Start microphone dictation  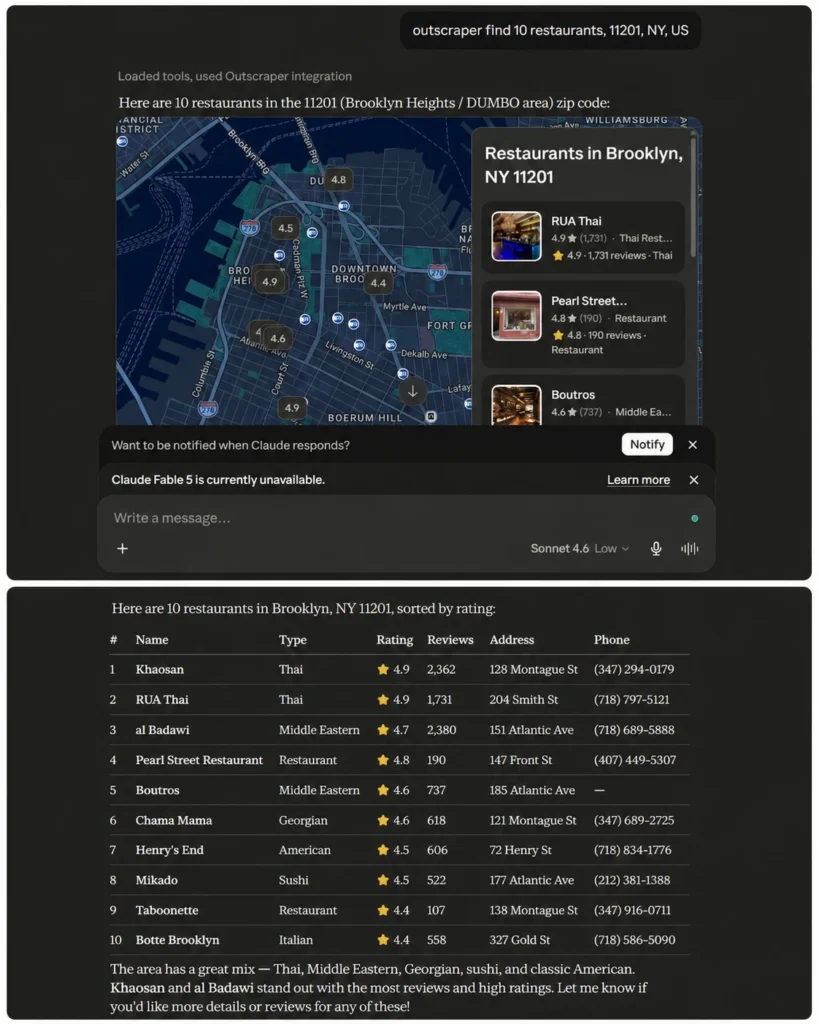click(656, 549)
